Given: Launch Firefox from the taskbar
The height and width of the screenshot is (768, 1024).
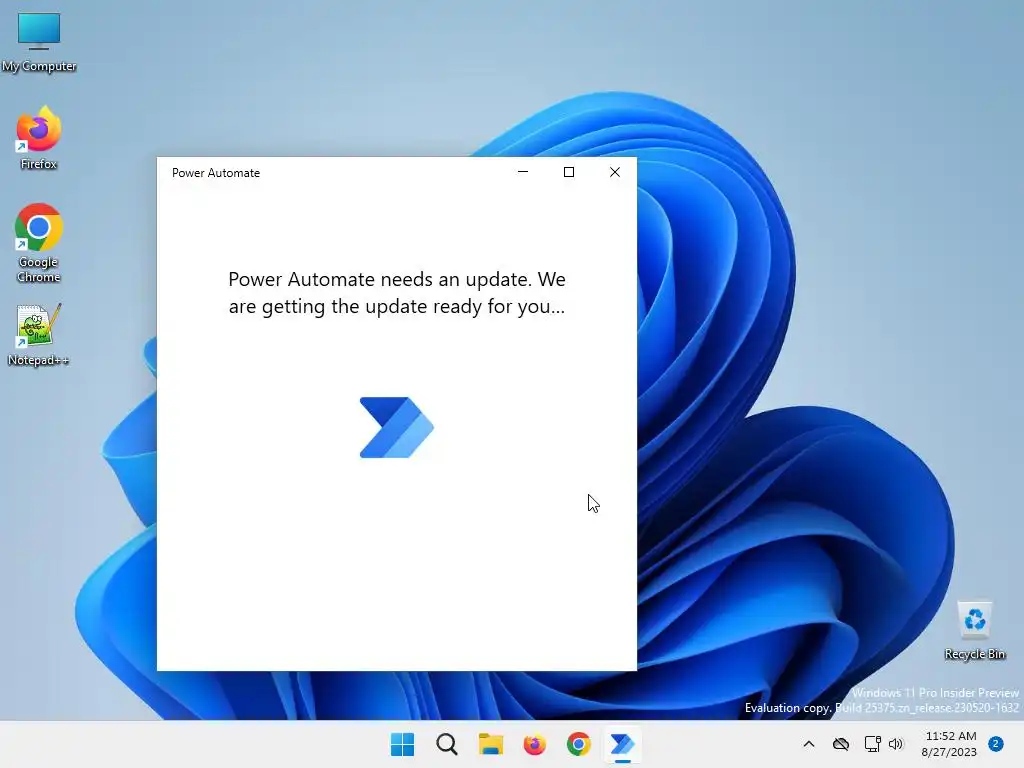Looking at the screenshot, I should (534, 744).
